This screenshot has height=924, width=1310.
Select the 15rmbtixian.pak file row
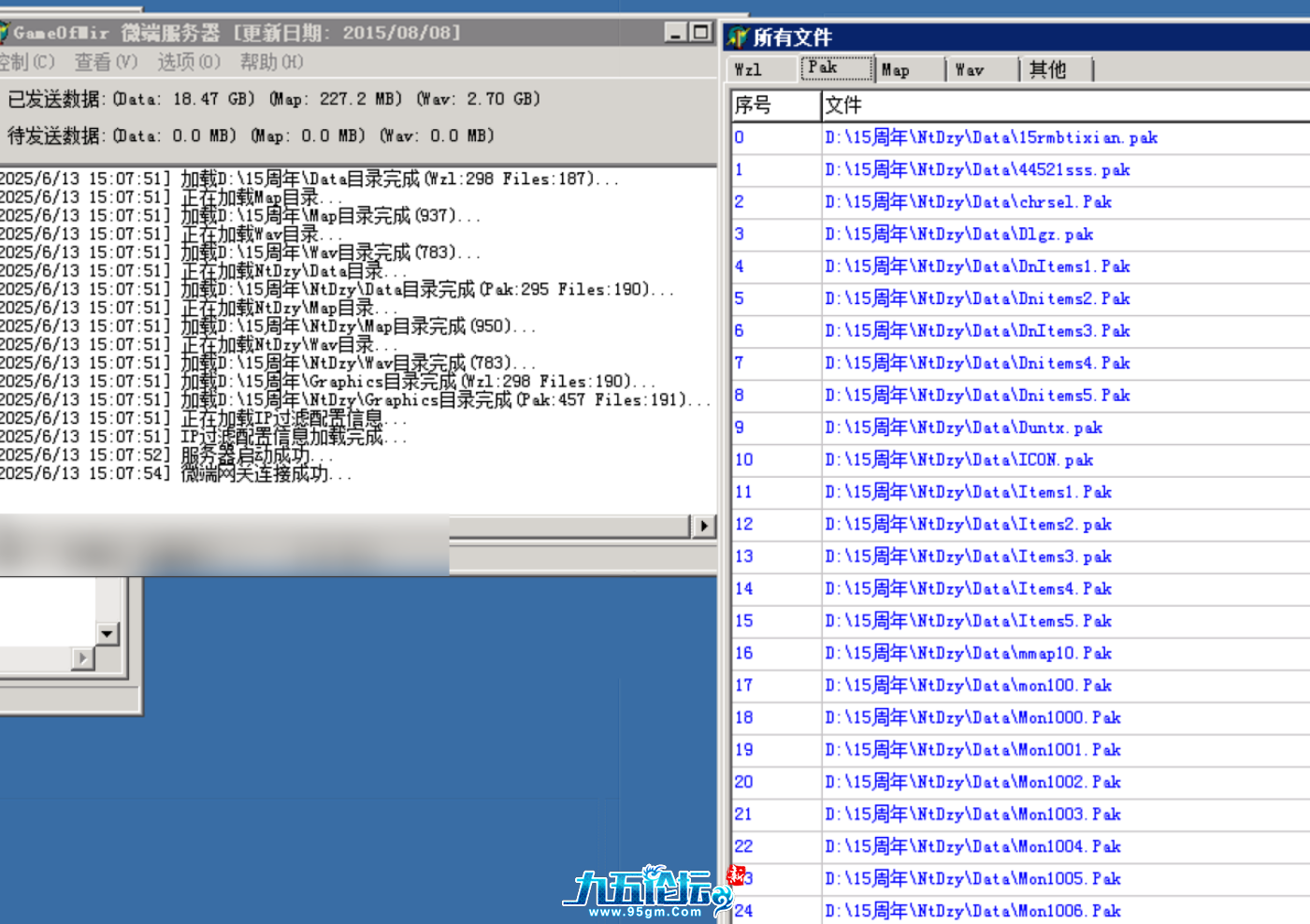point(990,137)
